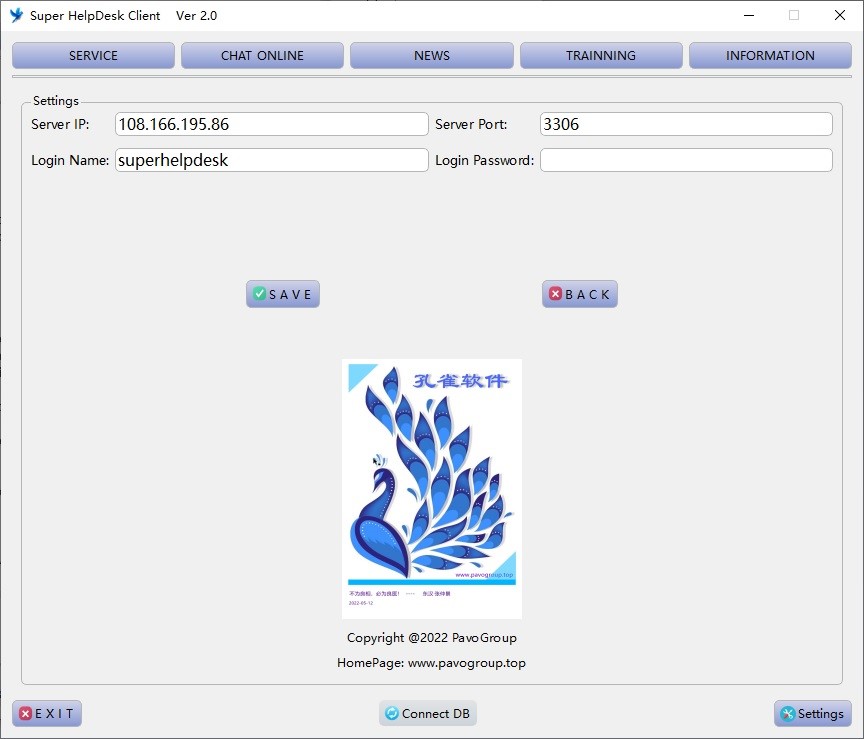The image size is (865, 739).
Task: Switch to the CHAT ONLINE tab
Action: (262, 56)
